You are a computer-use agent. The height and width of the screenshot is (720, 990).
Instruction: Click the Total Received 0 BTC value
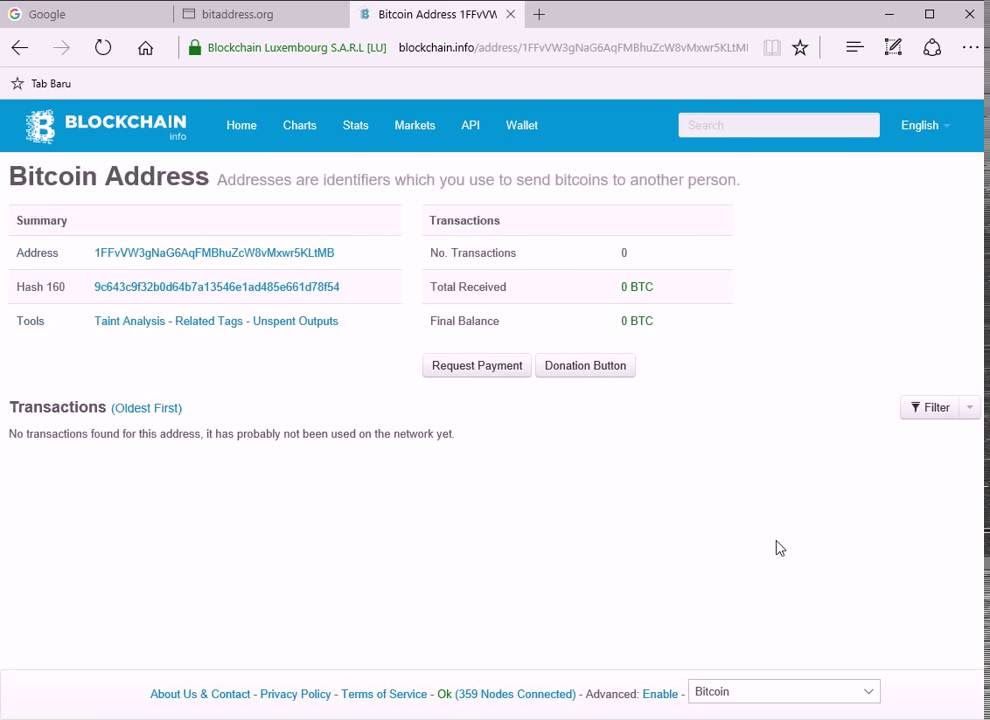(x=636, y=287)
